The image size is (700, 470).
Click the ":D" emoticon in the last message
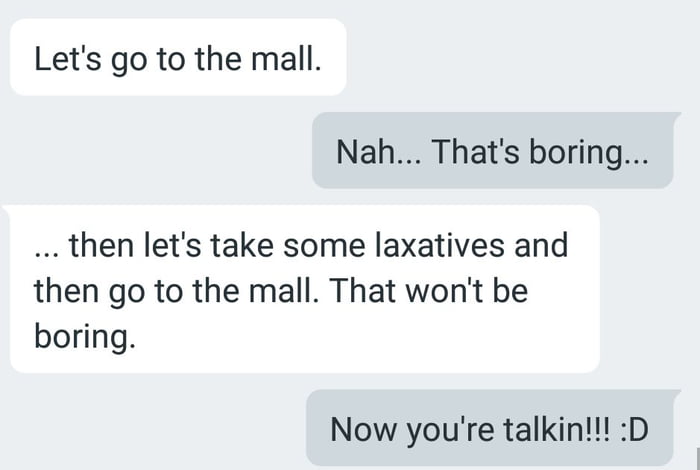pyautogui.click(x=634, y=429)
